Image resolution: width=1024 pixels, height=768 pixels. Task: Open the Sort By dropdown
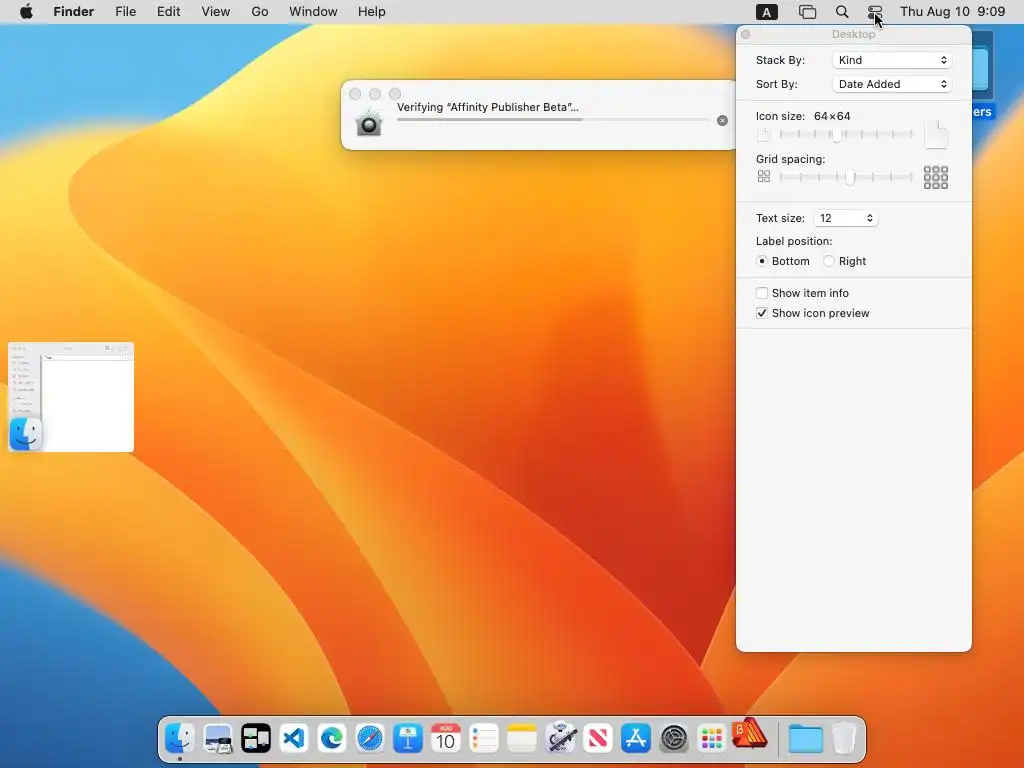(892, 84)
